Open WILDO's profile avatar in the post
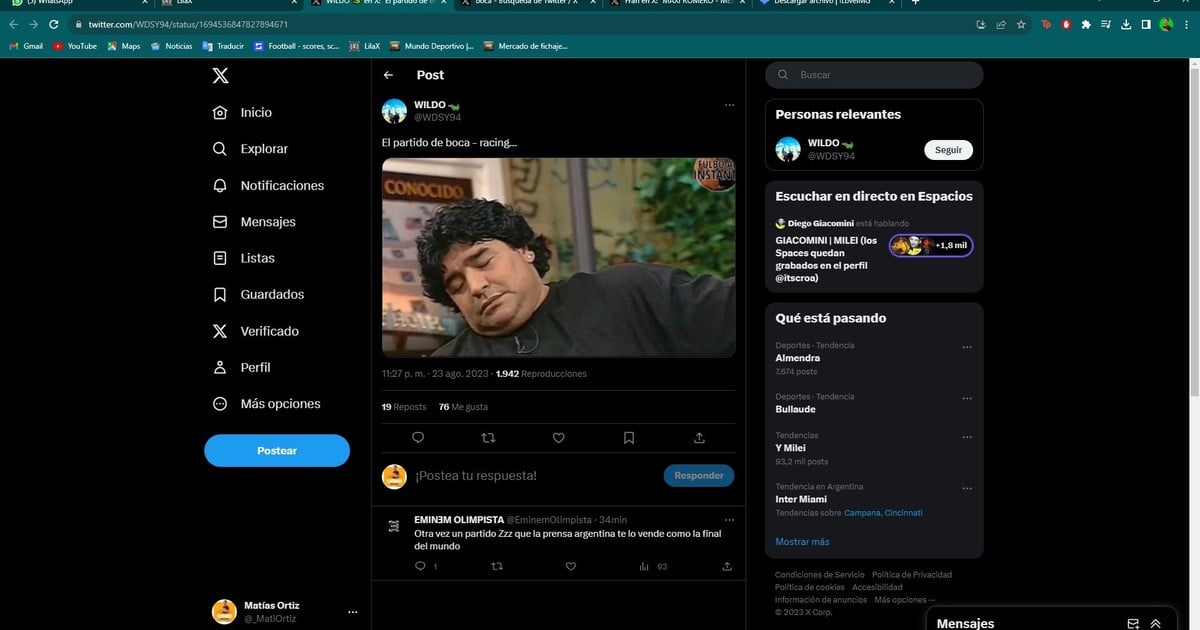The width and height of the screenshot is (1200, 630). tap(394, 111)
